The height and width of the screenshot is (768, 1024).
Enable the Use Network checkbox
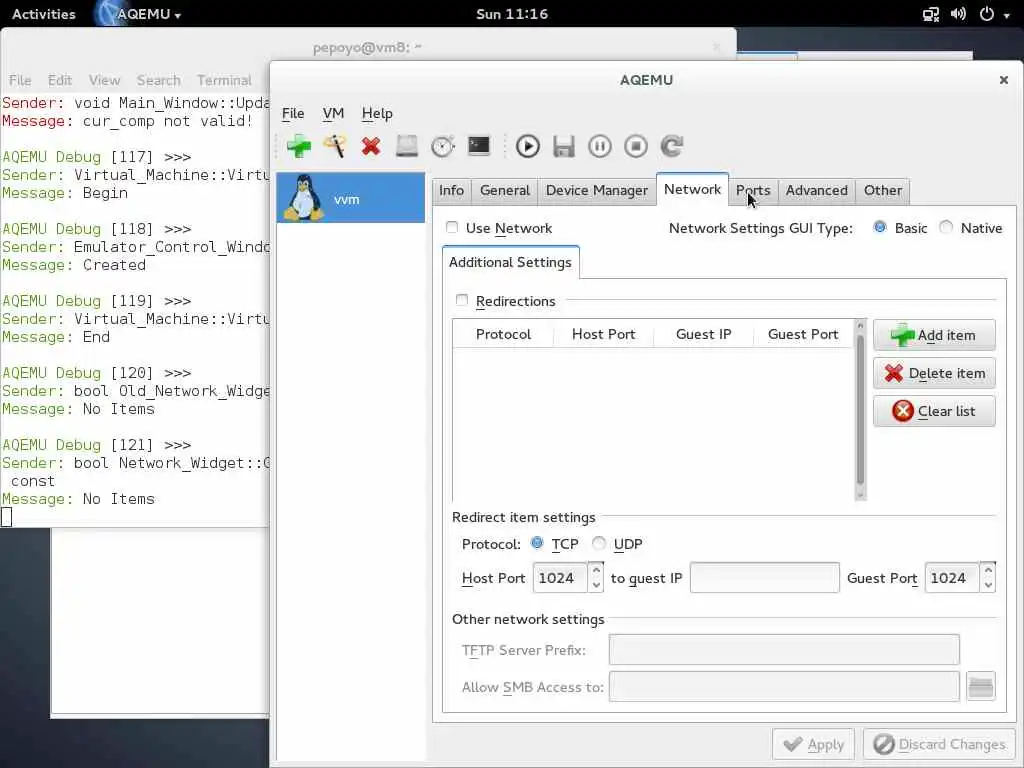452,227
